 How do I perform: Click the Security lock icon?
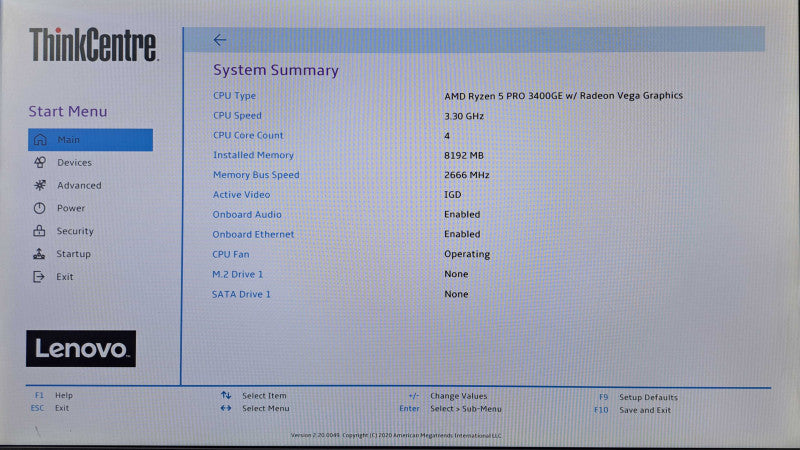click(39, 231)
